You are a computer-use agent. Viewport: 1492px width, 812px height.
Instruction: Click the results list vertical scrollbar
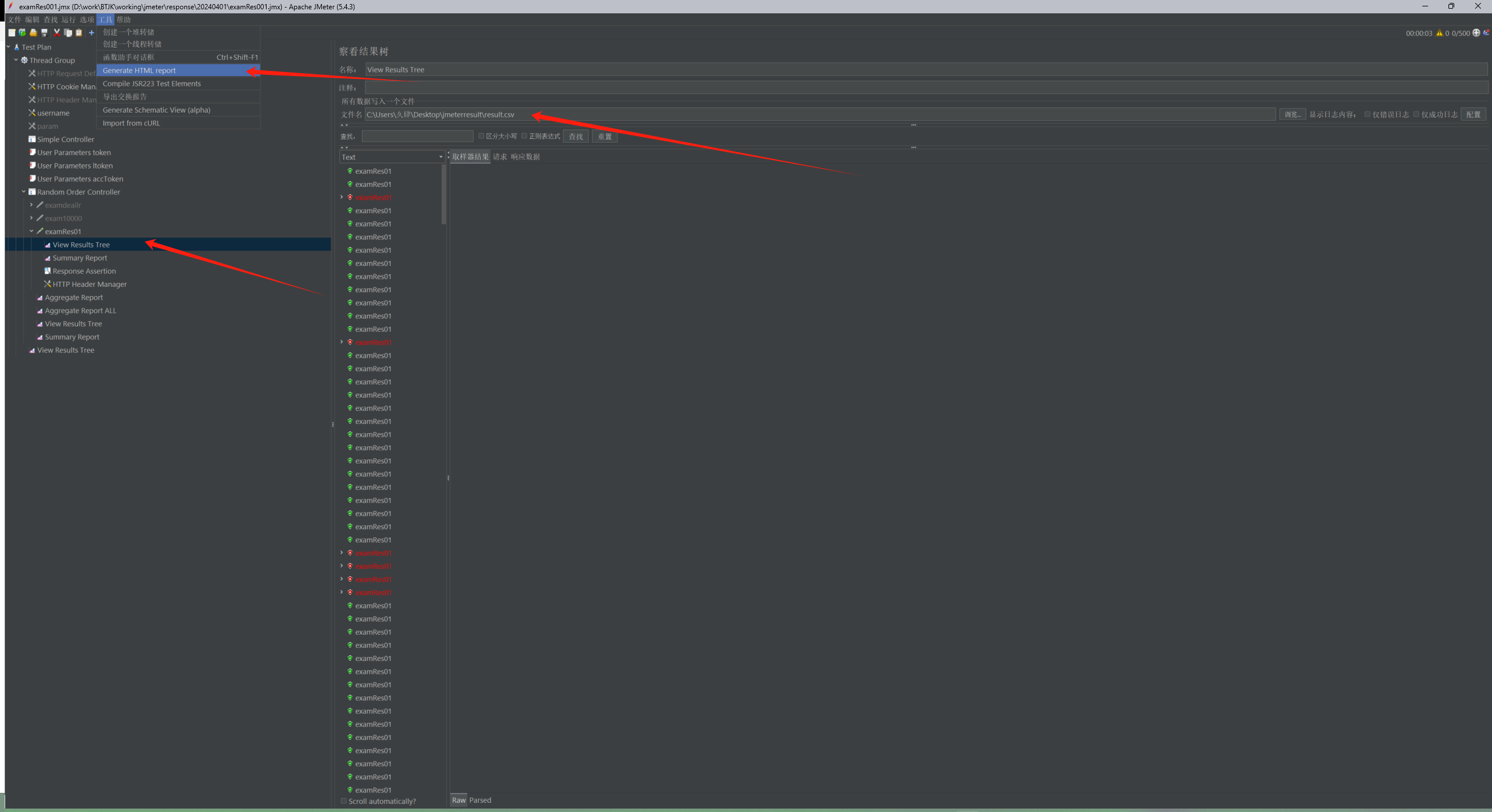click(444, 195)
